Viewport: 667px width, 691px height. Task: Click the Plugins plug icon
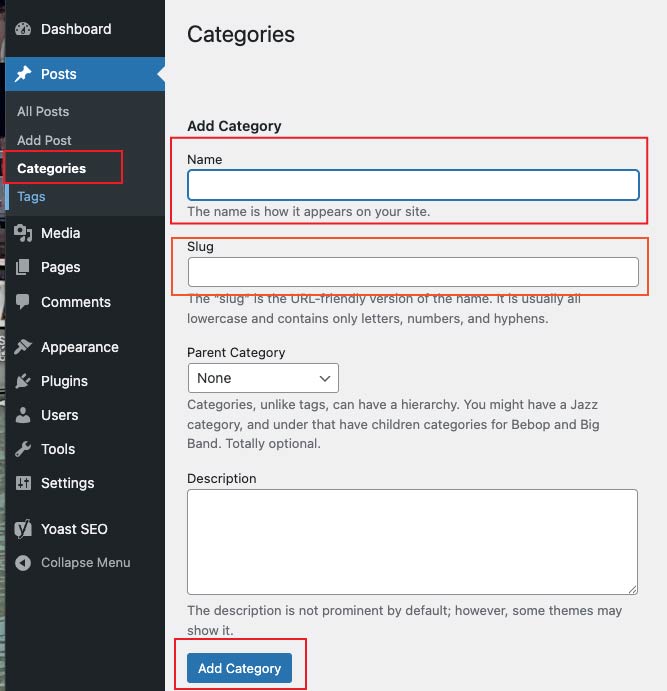click(23, 381)
